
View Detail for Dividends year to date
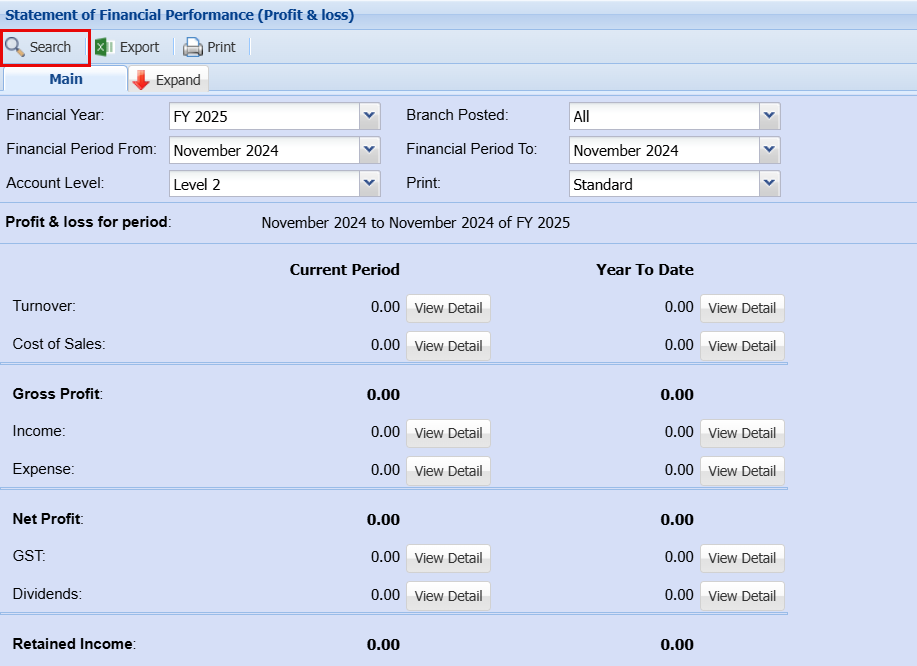click(742, 596)
